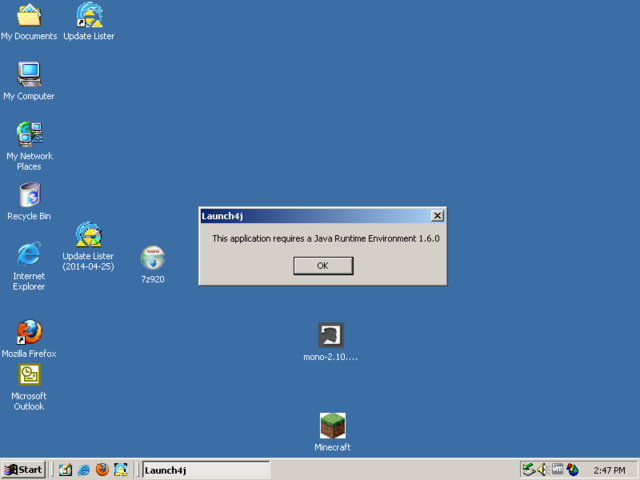Click the 2:47 PM clock

tap(609, 471)
